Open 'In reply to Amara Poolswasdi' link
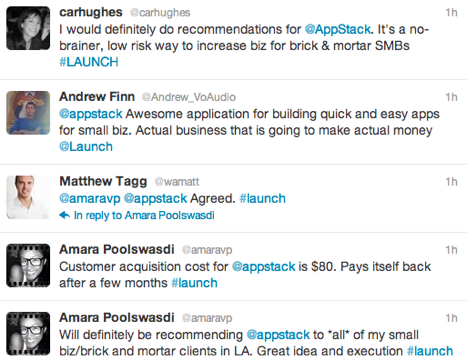467x361 pixels. pyautogui.click(x=144, y=215)
